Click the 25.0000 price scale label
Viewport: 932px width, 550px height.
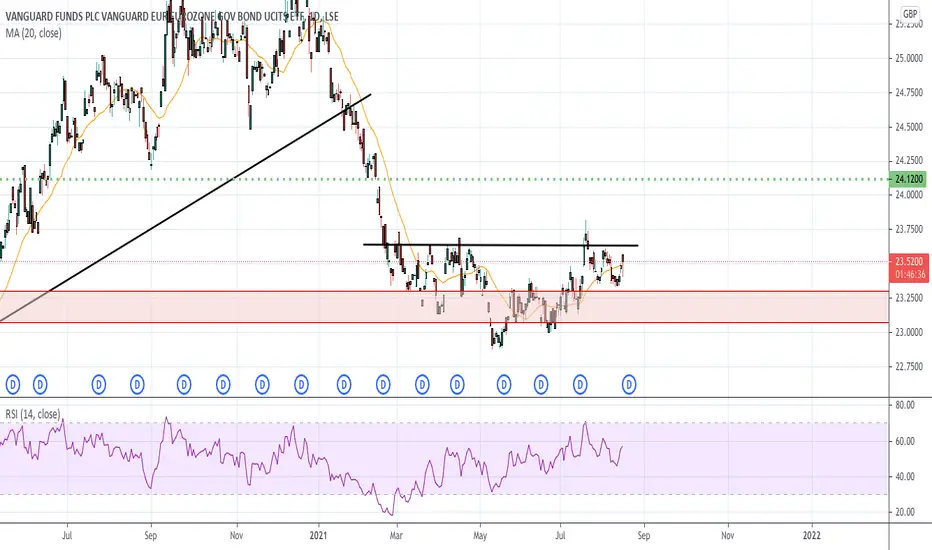click(909, 58)
